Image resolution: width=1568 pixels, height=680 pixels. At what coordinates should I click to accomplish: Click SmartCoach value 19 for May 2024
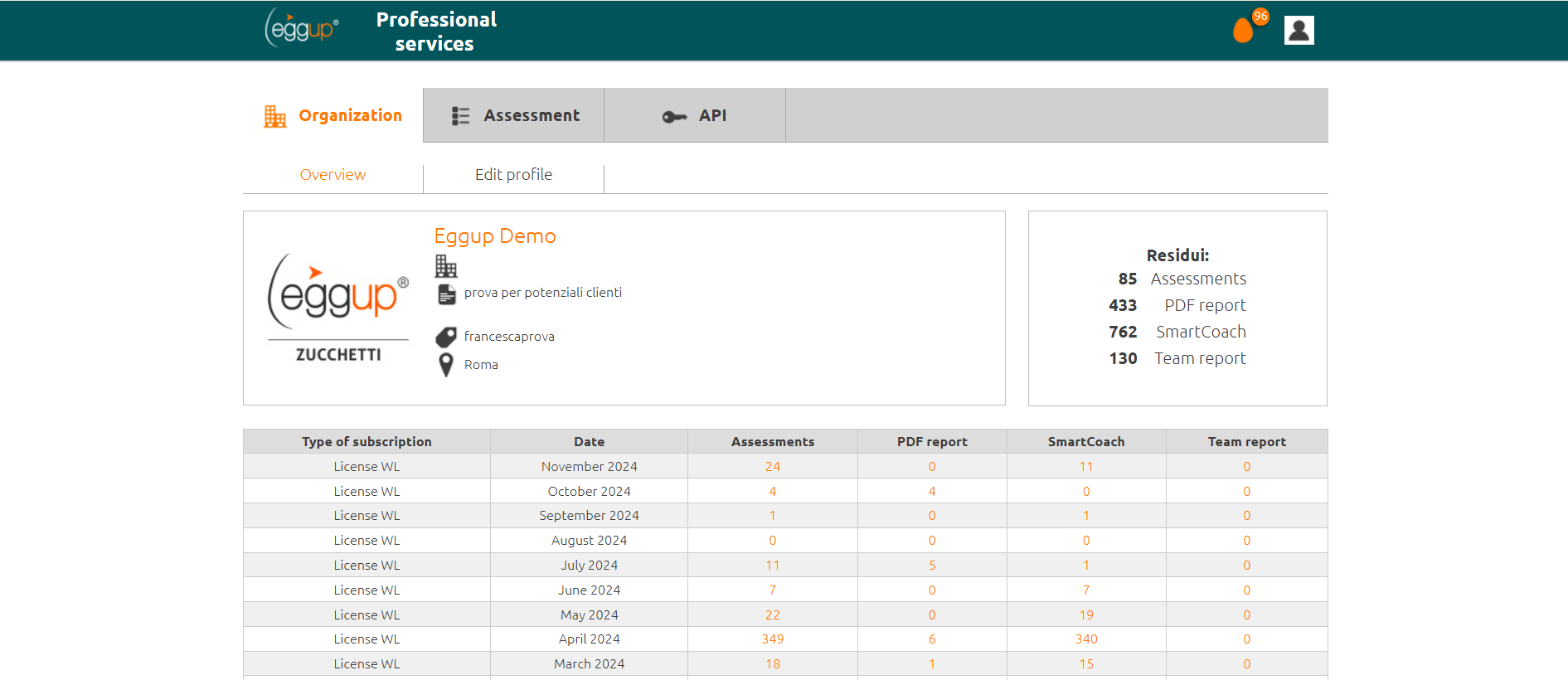(1086, 615)
